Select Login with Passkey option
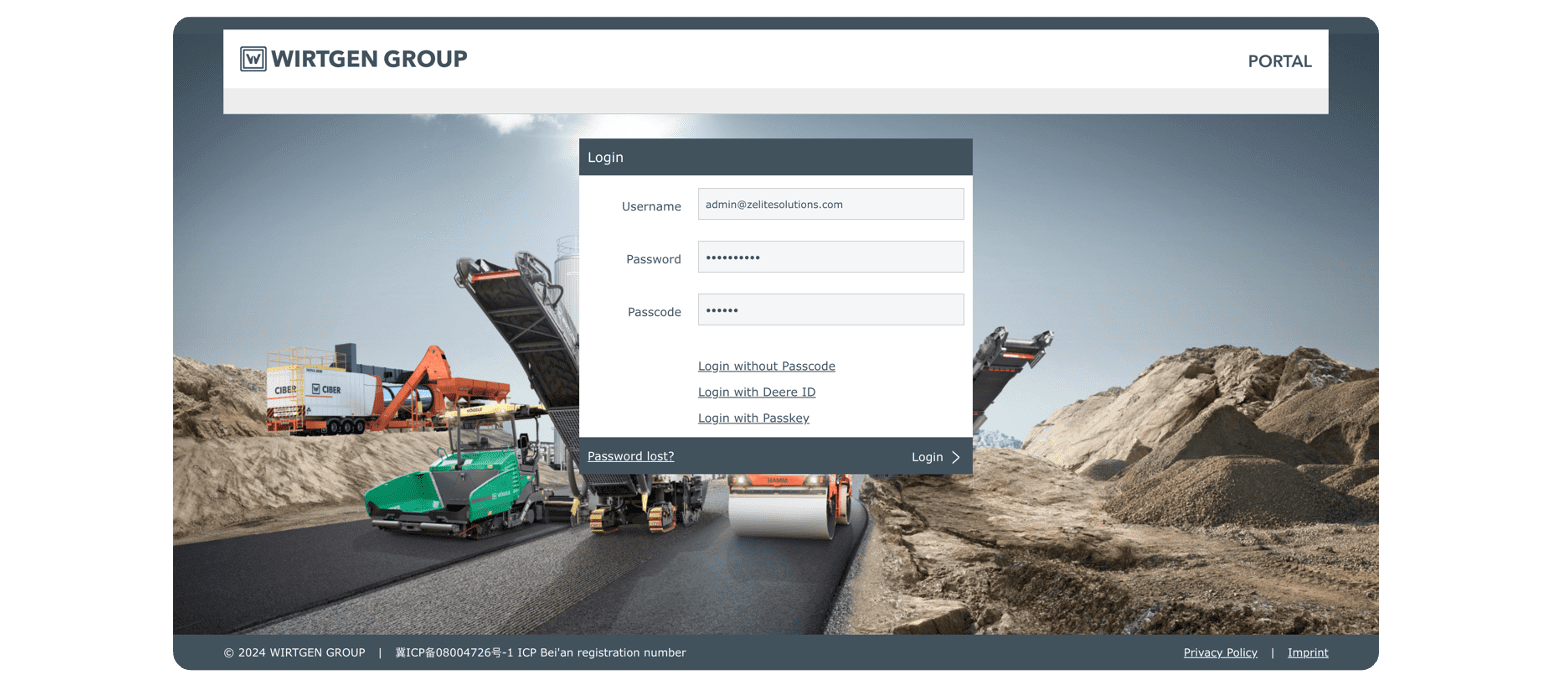The height and width of the screenshot is (687, 1553). point(753,418)
